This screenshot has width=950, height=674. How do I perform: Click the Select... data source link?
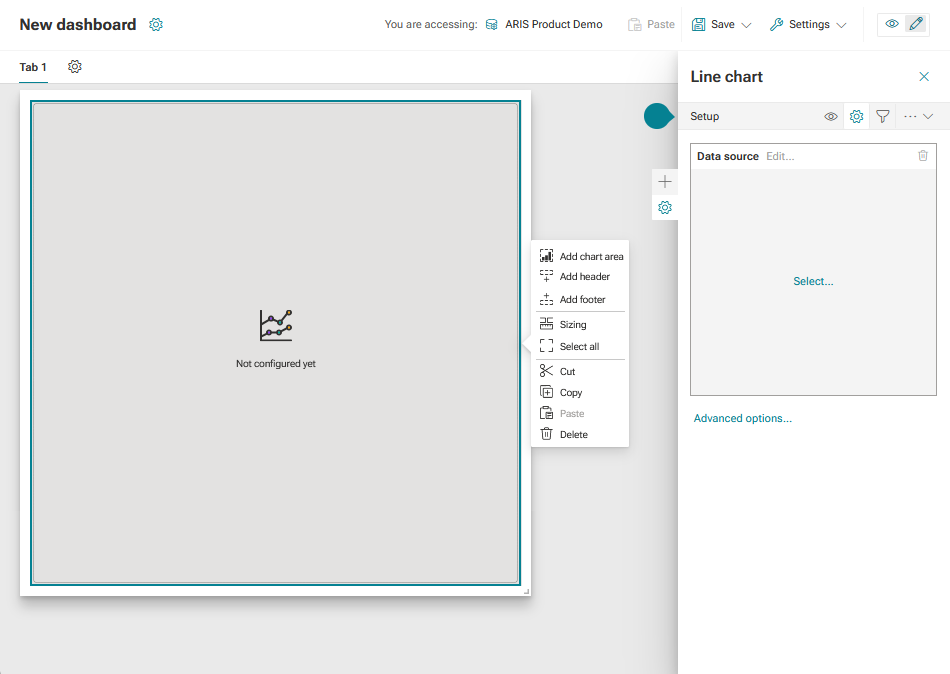coord(813,281)
